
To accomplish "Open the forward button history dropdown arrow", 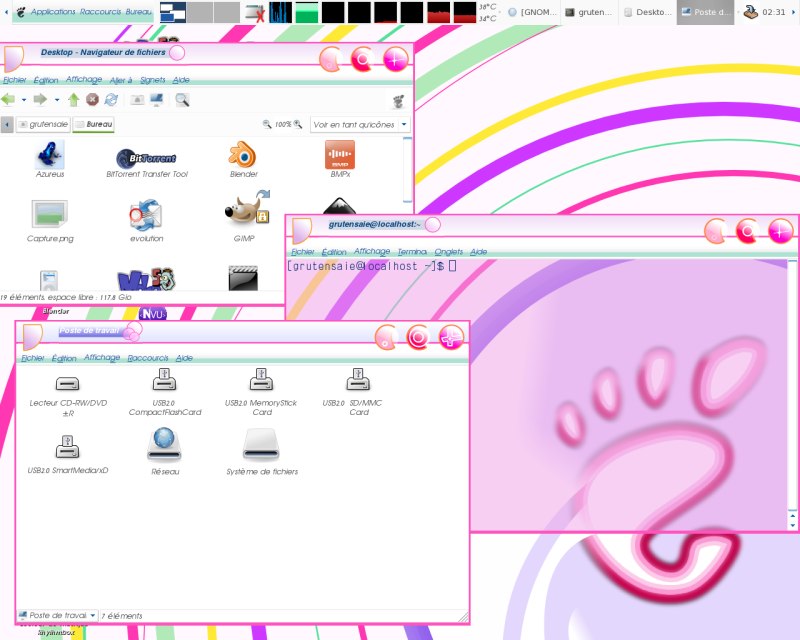I will click(57, 100).
